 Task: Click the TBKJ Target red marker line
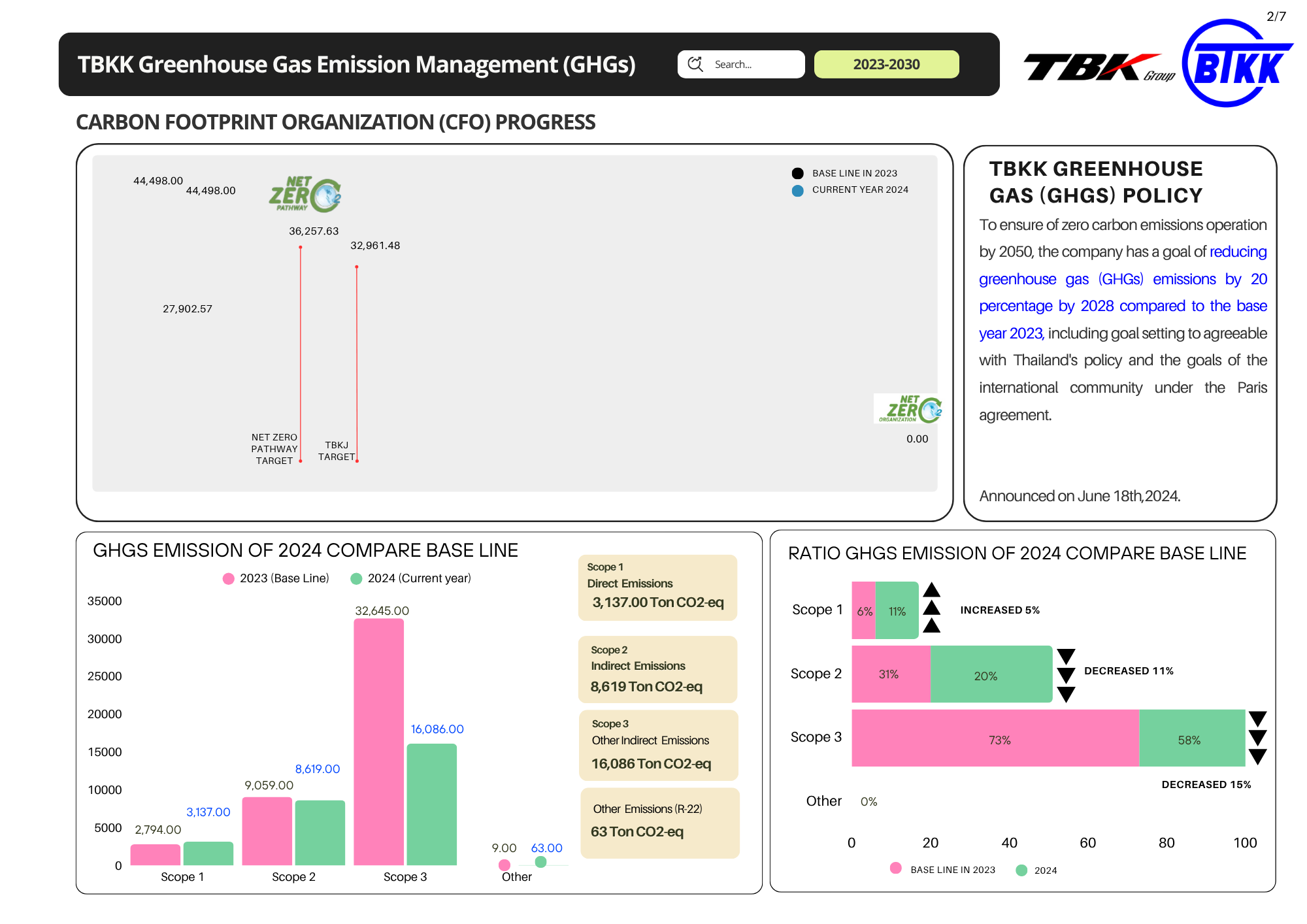pos(357,364)
